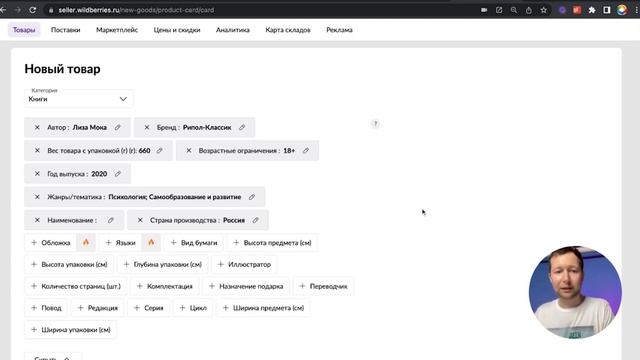Edit the Наименование pencil icon
The height and width of the screenshot is (360, 640).
pos(111,220)
